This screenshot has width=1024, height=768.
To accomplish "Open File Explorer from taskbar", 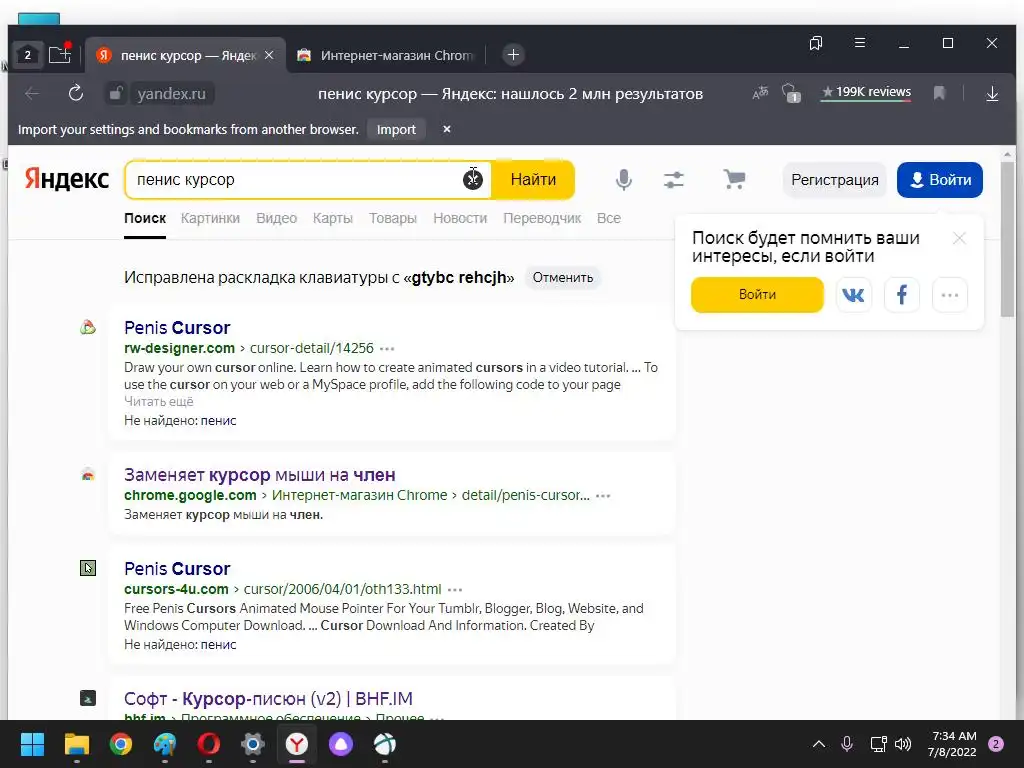I will [76, 744].
